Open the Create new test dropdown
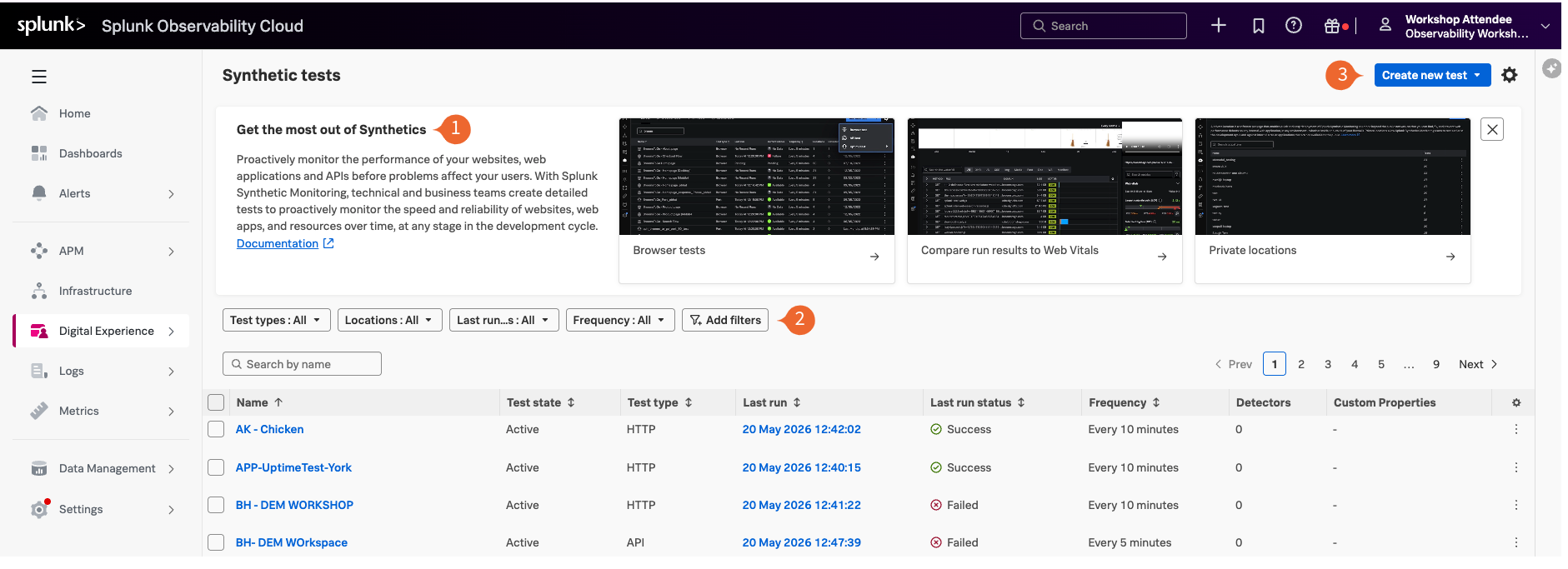This screenshot has height=569, width=1568. click(x=1432, y=75)
